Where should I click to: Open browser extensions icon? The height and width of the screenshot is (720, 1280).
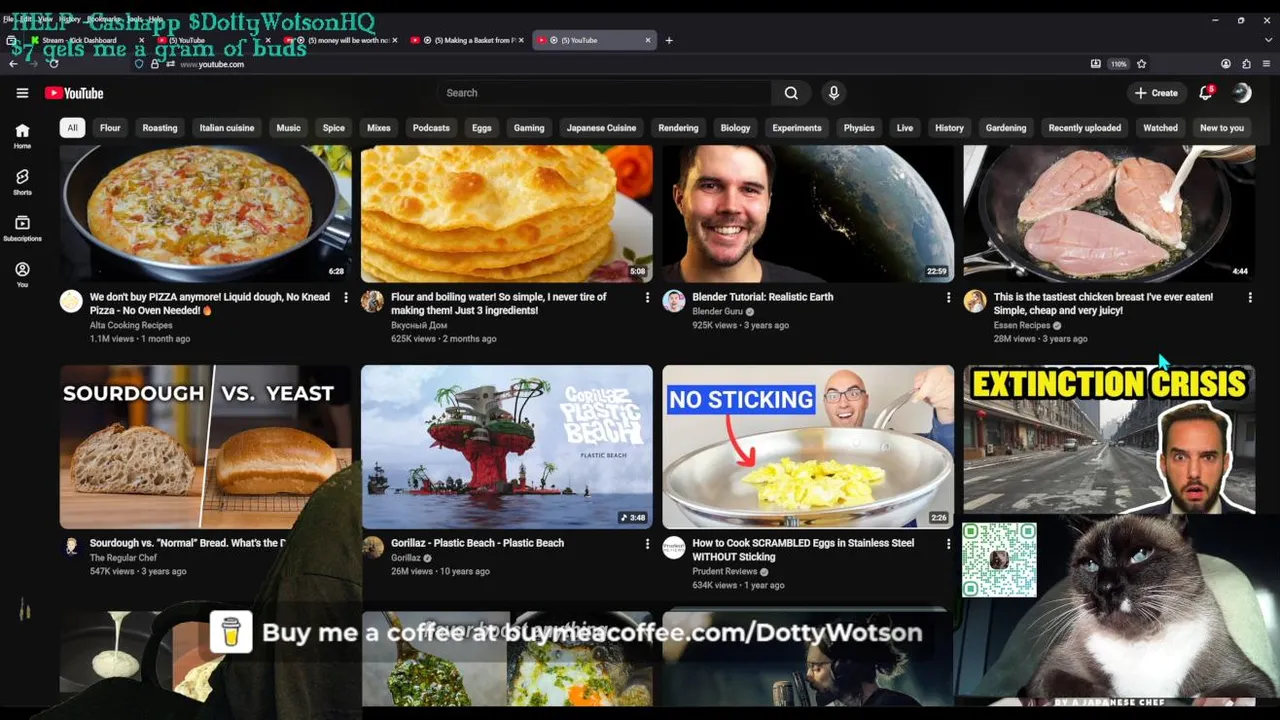pos(1246,64)
